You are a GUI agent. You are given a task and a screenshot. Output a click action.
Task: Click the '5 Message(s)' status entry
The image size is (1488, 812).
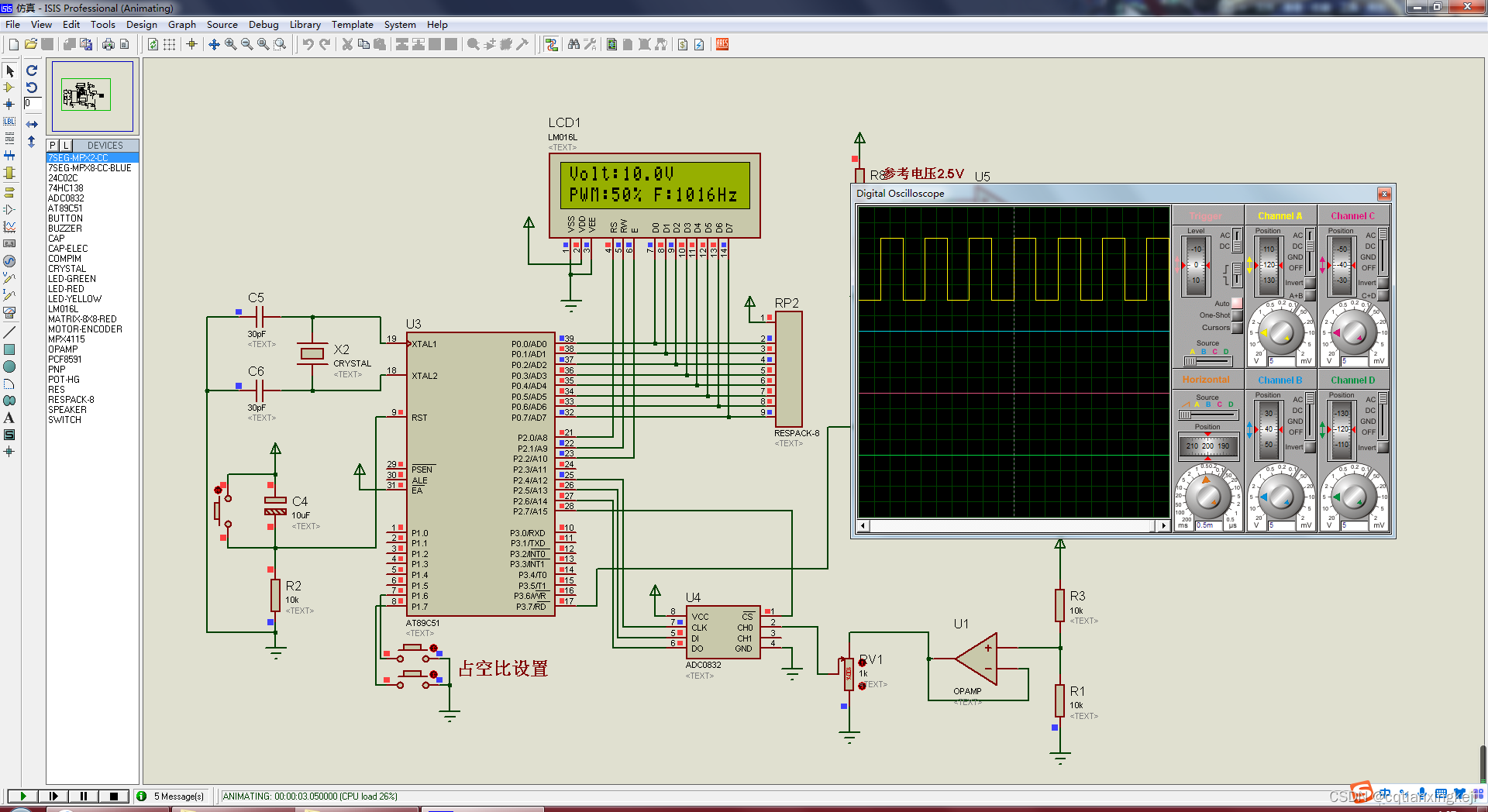pyautogui.click(x=171, y=796)
